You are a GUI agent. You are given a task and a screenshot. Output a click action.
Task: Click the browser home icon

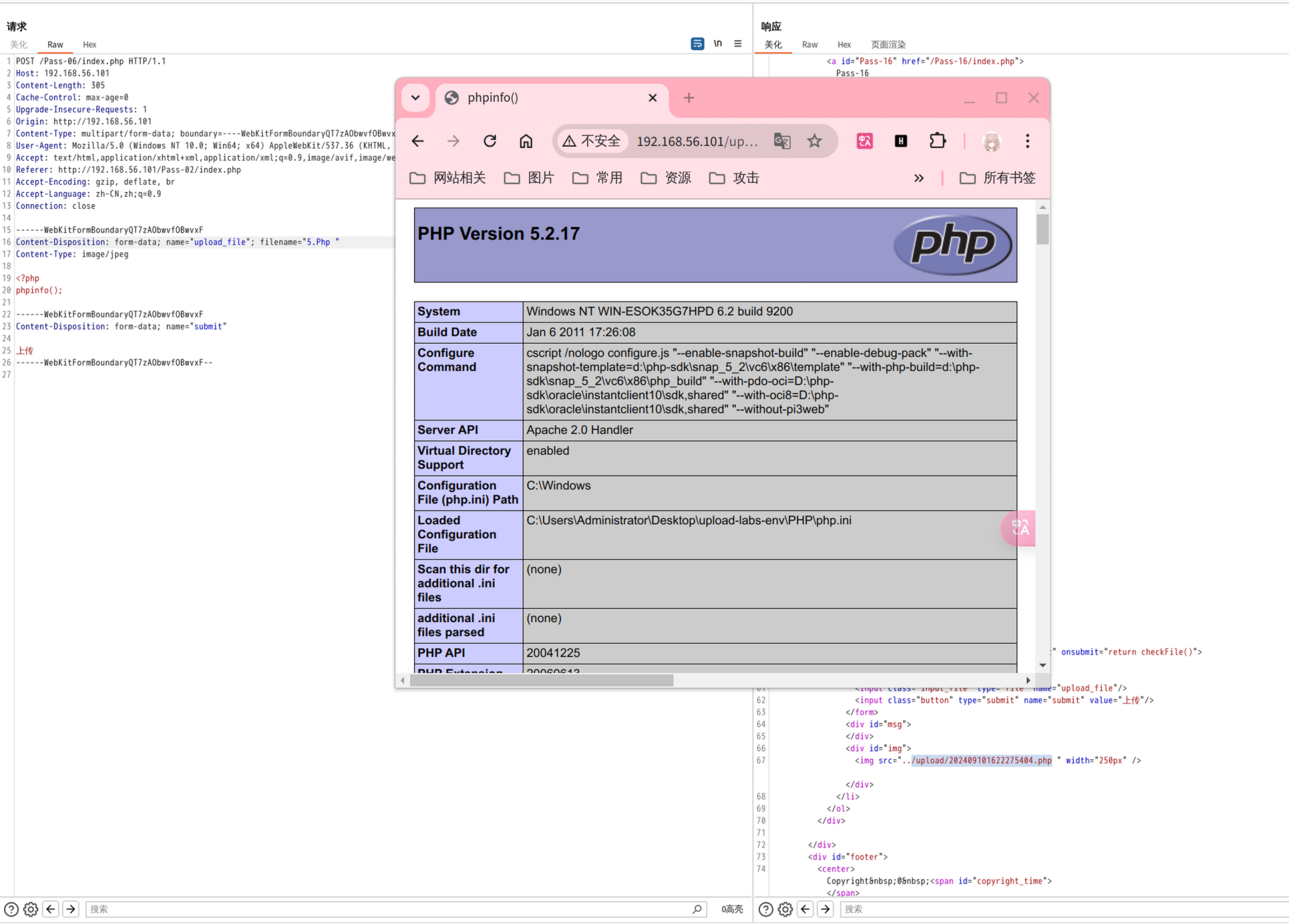526,141
